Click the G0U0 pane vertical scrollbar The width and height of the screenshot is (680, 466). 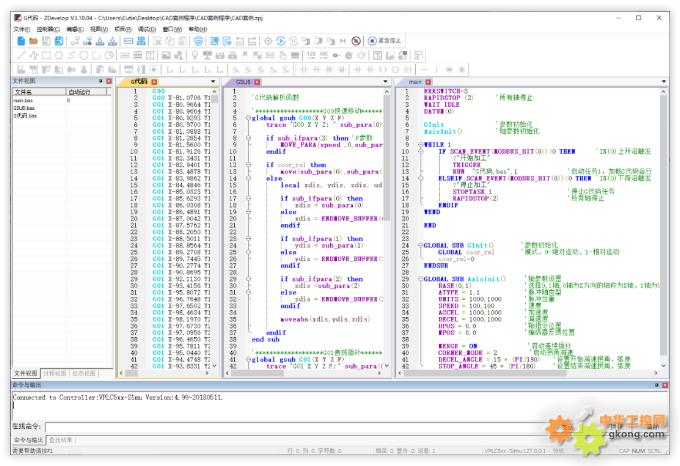[387, 228]
